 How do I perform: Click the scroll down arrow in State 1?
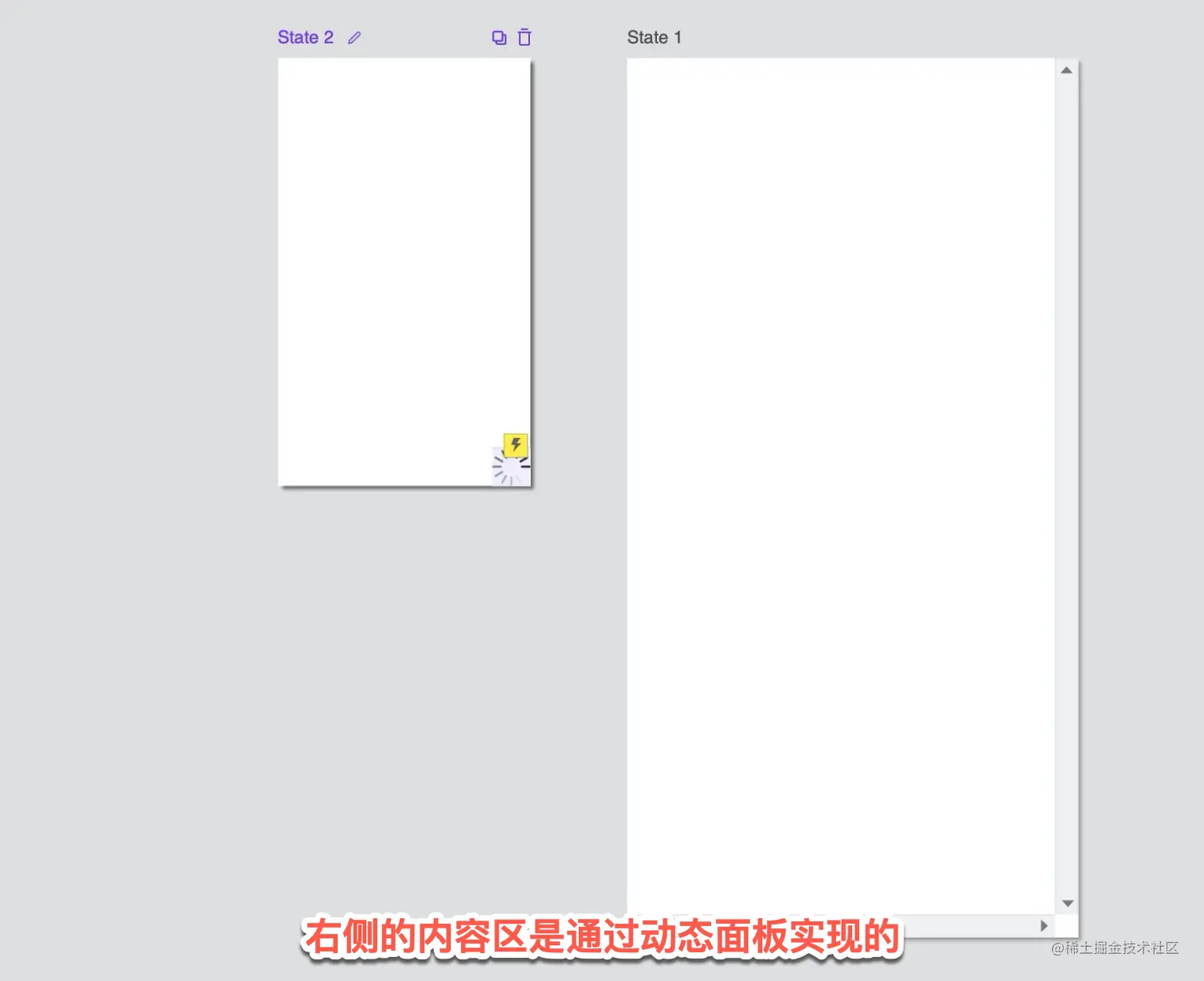pyautogui.click(x=1068, y=903)
